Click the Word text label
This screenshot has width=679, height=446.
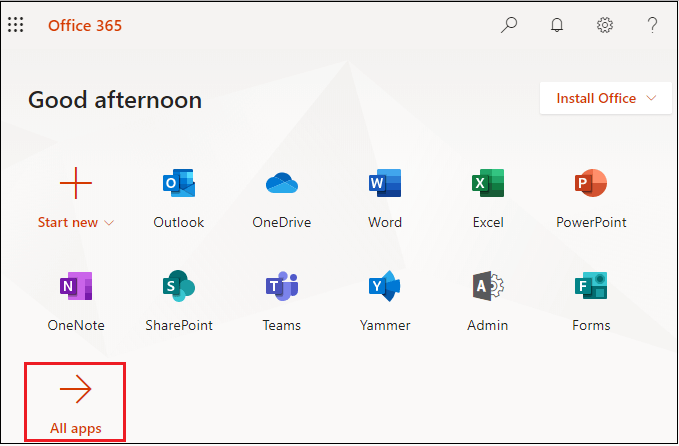[x=385, y=222]
